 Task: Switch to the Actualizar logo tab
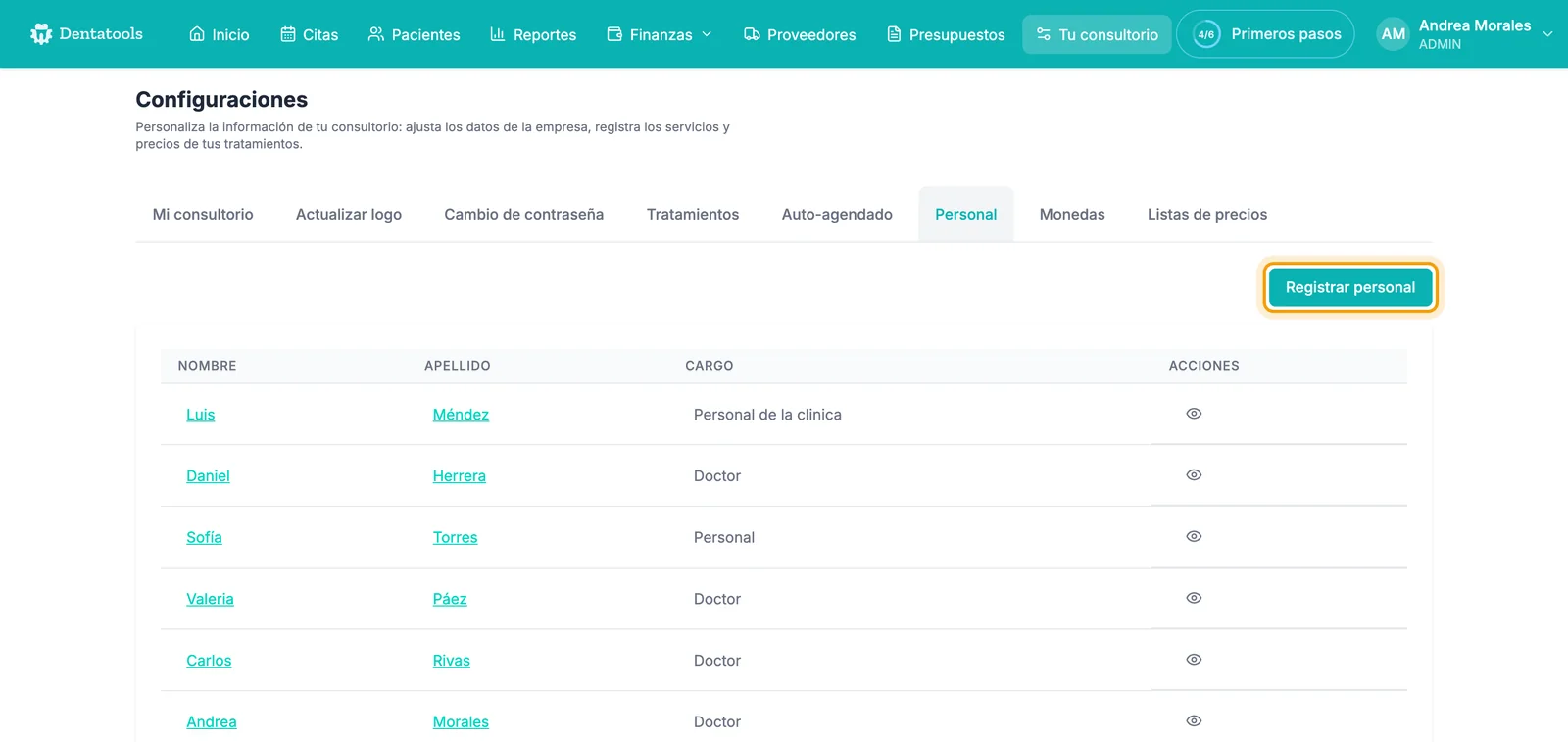[x=349, y=214]
